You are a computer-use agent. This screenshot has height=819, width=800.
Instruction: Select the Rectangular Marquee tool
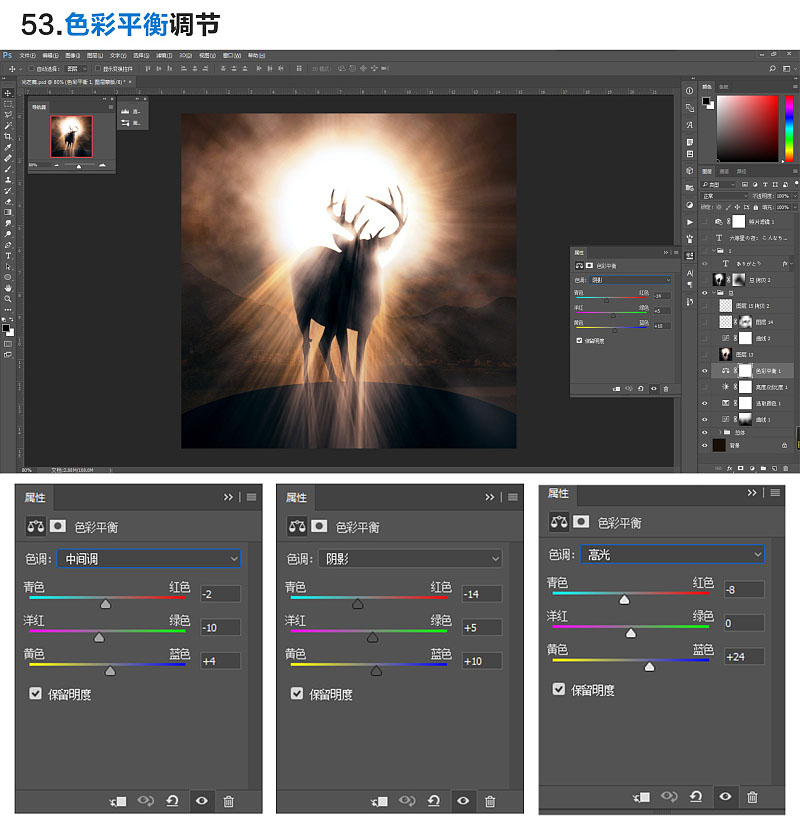8,104
